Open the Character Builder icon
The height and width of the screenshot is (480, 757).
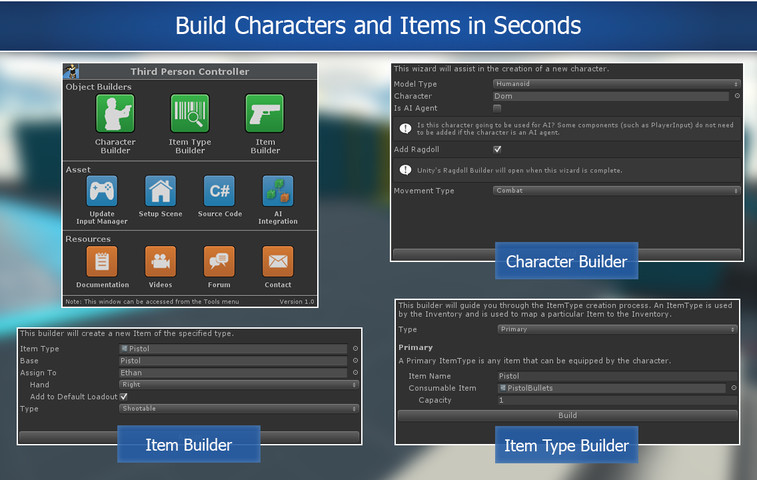tap(115, 114)
